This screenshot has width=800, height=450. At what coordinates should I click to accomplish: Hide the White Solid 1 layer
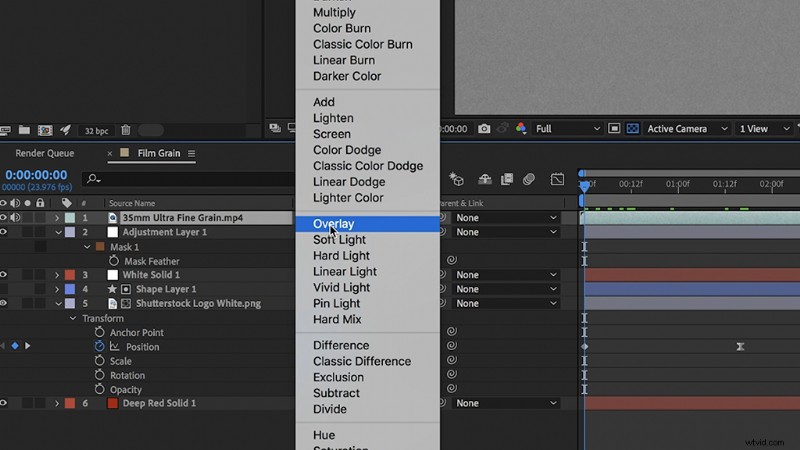pos(4,274)
